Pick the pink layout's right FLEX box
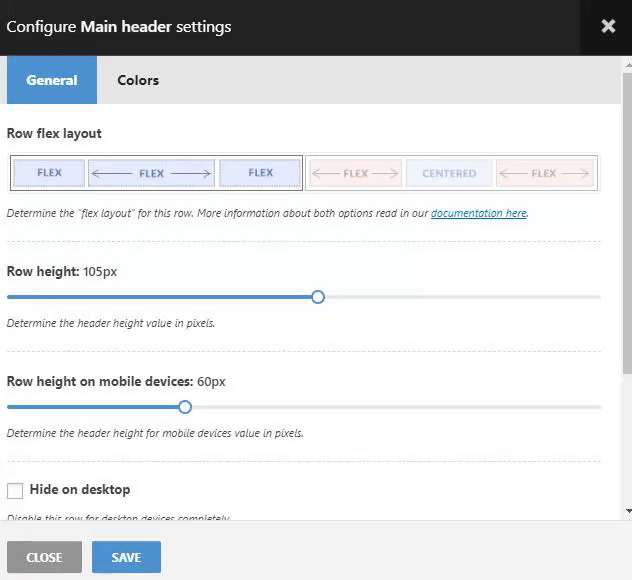The height and width of the screenshot is (580, 632). click(x=544, y=173)
